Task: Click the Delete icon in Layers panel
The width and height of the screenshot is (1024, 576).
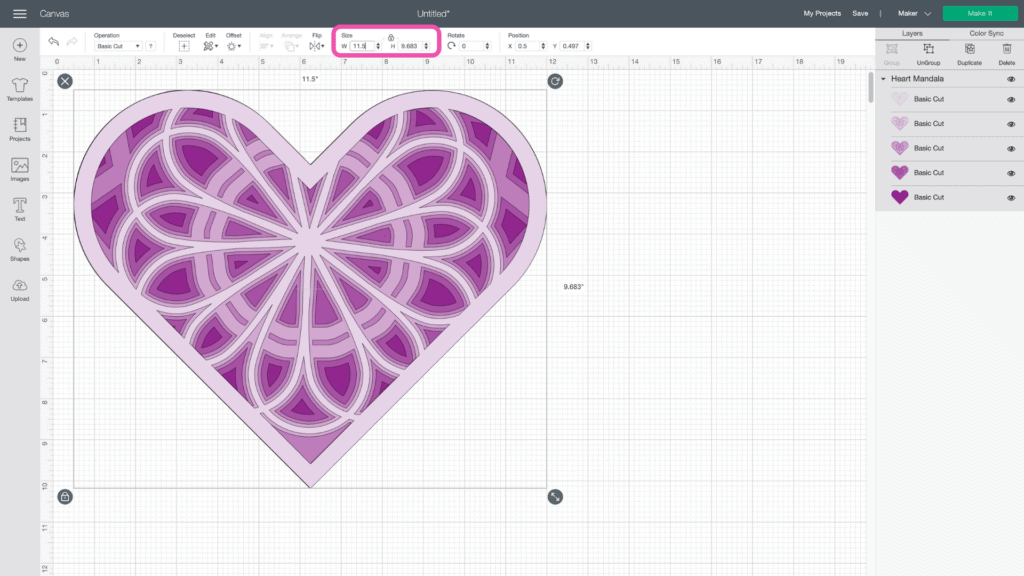Action: click(1006, 50)
